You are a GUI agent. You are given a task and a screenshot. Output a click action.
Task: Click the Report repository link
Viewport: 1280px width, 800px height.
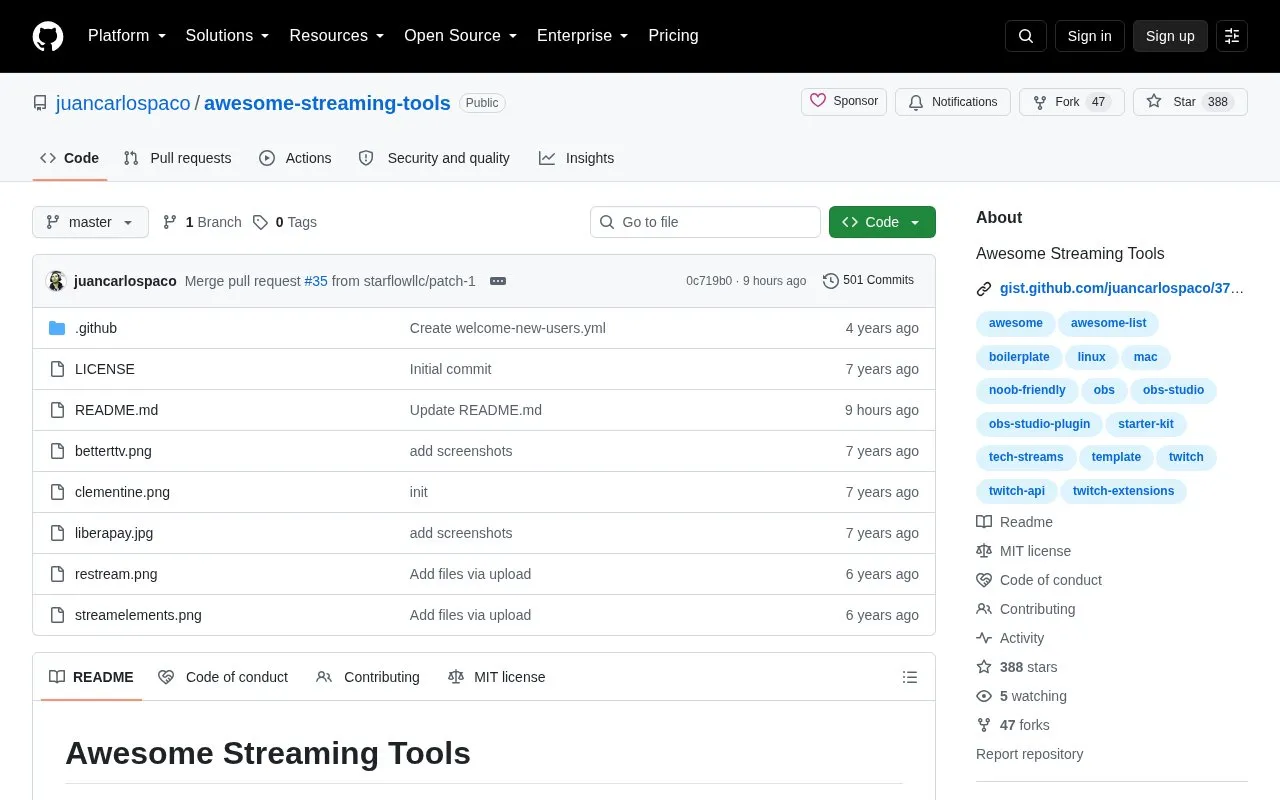coord(1029,754)
